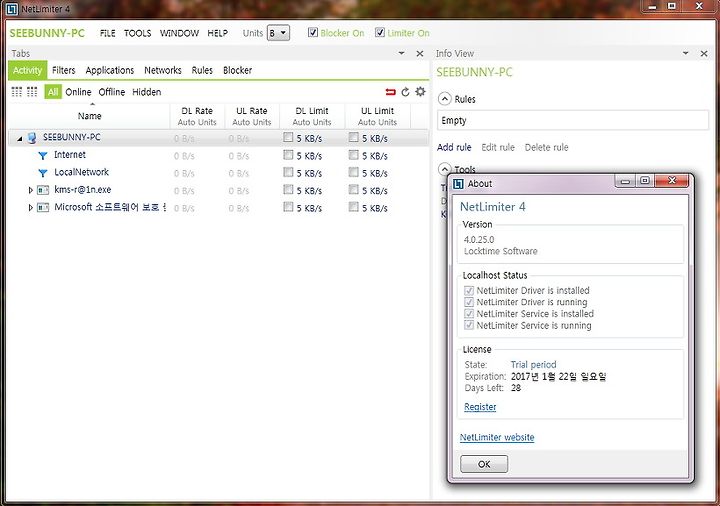Screen dimensions: 720x506
Task: Switch to the Rules tab
Action: click(x=202, y=70)
